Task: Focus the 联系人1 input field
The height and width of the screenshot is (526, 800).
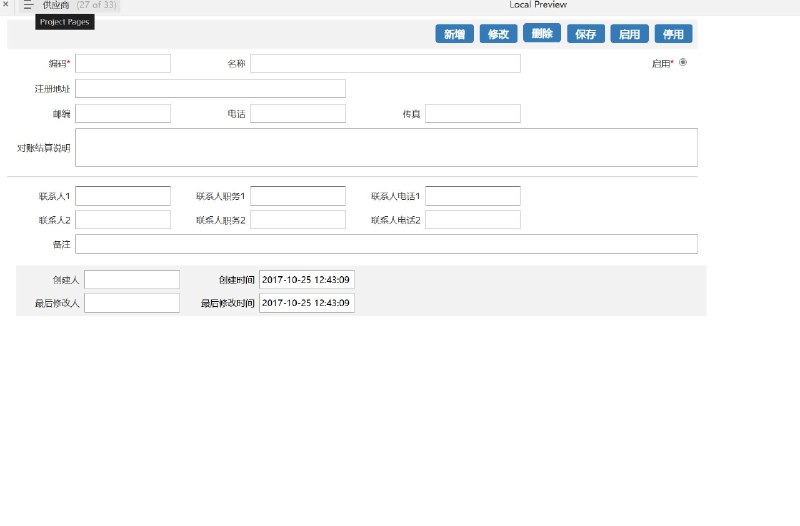Action: pyautogui.click(x=123, y=196)
